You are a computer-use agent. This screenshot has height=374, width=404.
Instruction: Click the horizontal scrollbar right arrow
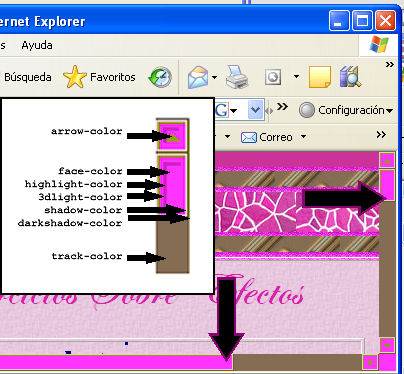[370, 362]
